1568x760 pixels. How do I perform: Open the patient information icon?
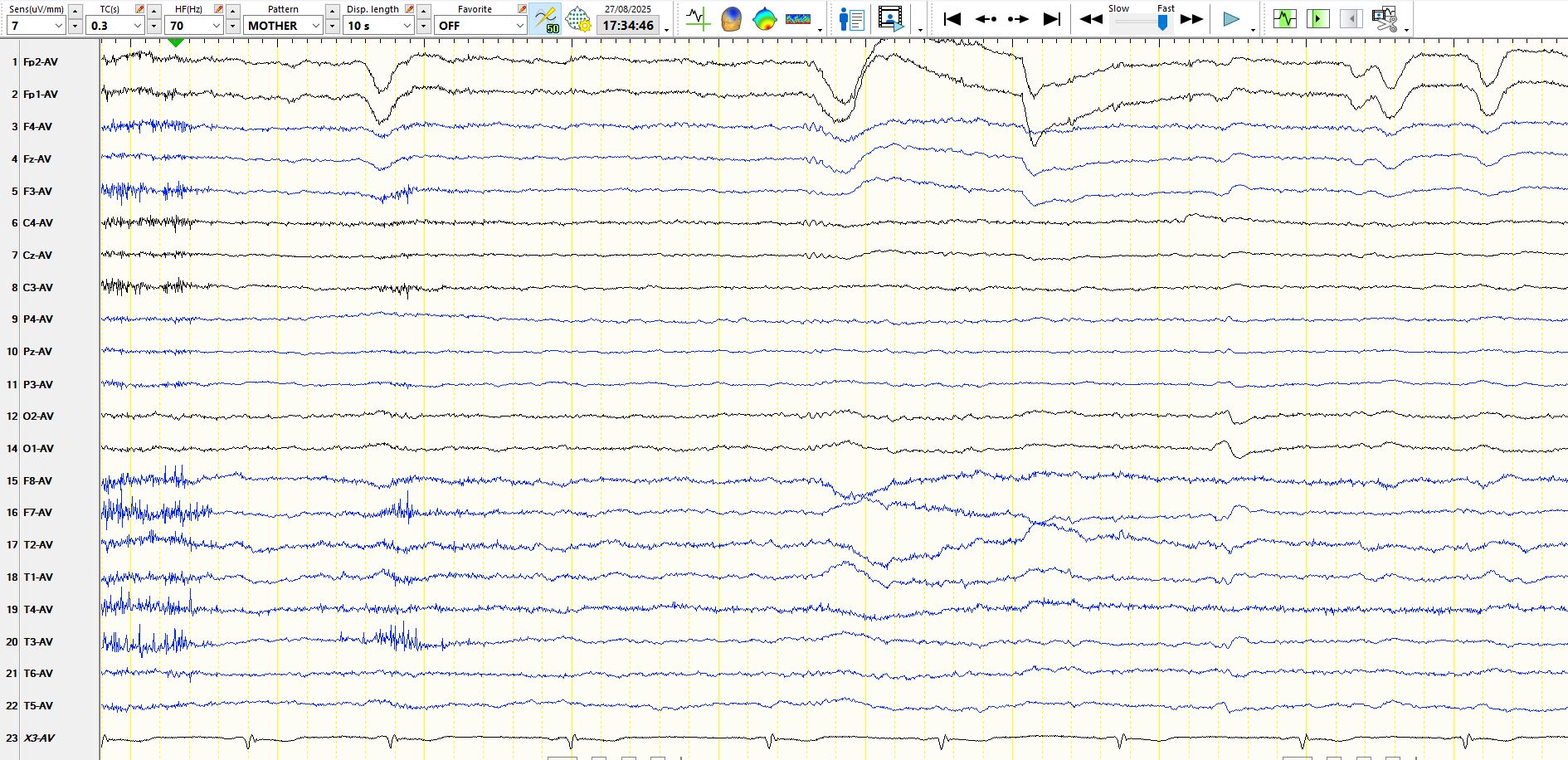(851, 19)
